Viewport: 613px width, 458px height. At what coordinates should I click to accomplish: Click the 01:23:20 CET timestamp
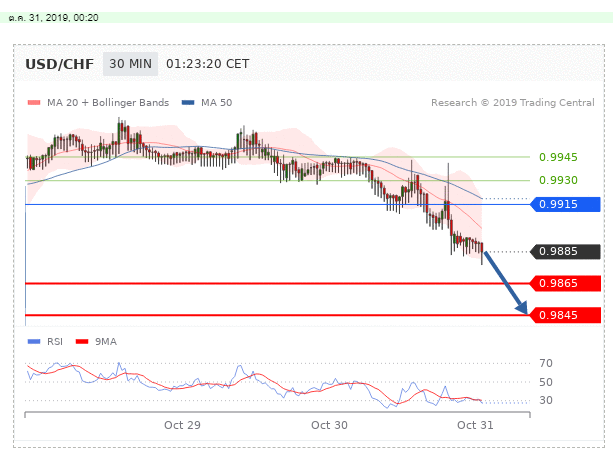click(x=208, y=64)
